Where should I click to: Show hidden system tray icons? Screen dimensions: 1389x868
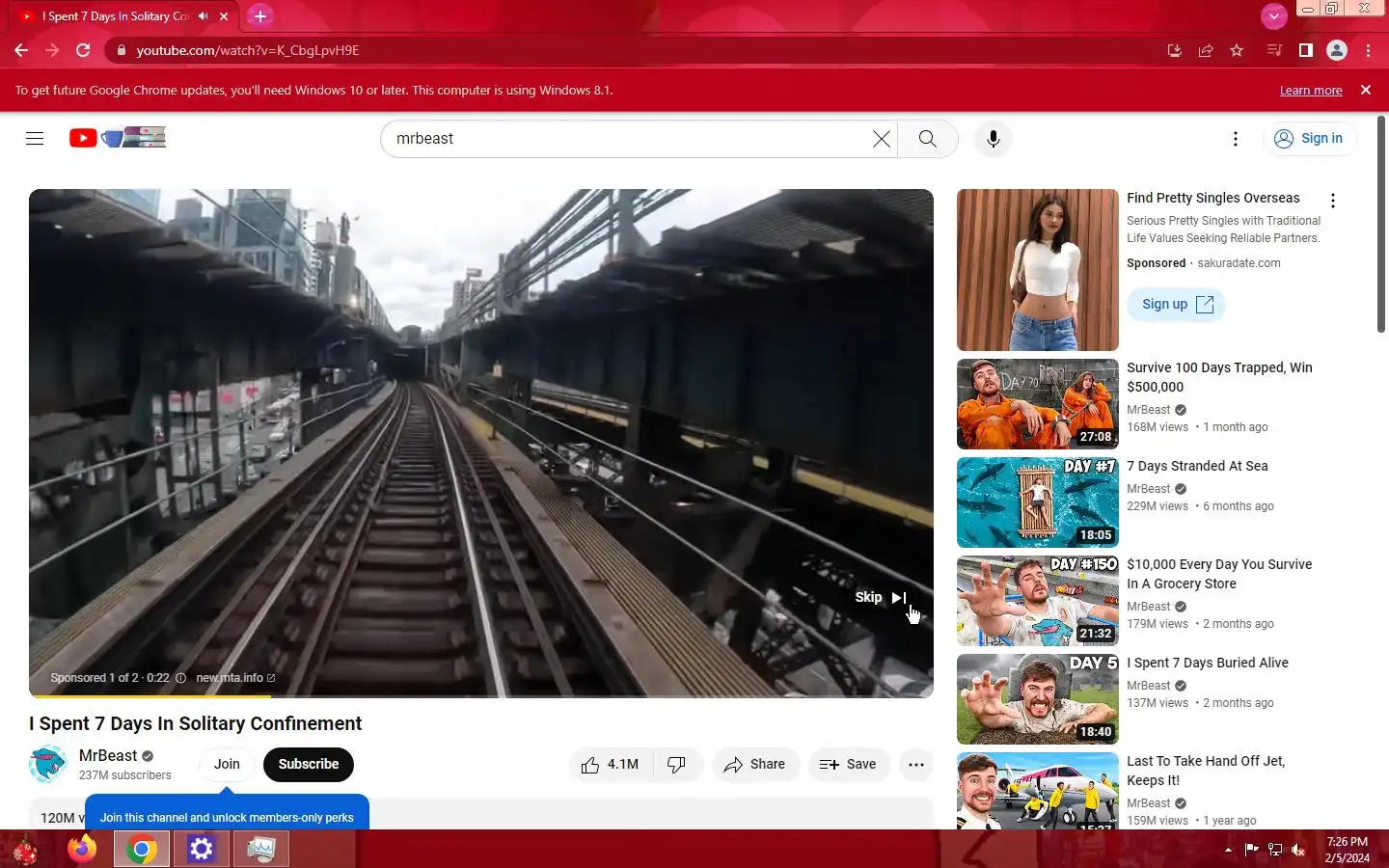(1228, 850)
